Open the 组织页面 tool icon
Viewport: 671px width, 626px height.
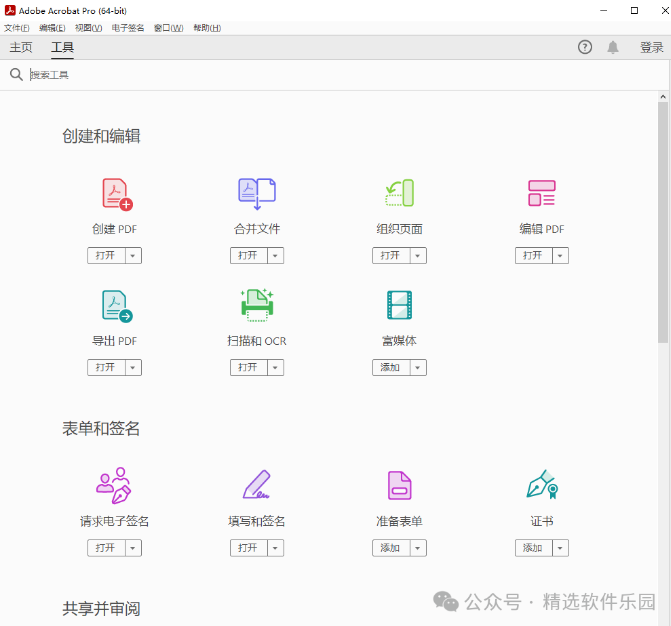pos(400,193)
